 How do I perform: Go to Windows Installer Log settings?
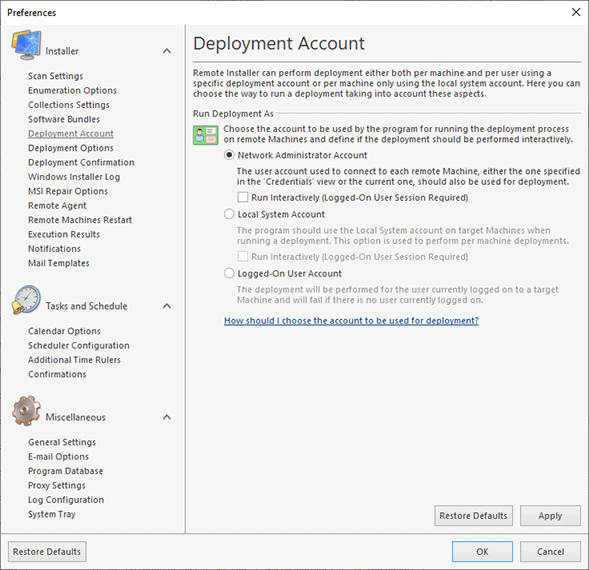[x=74, y=177]
